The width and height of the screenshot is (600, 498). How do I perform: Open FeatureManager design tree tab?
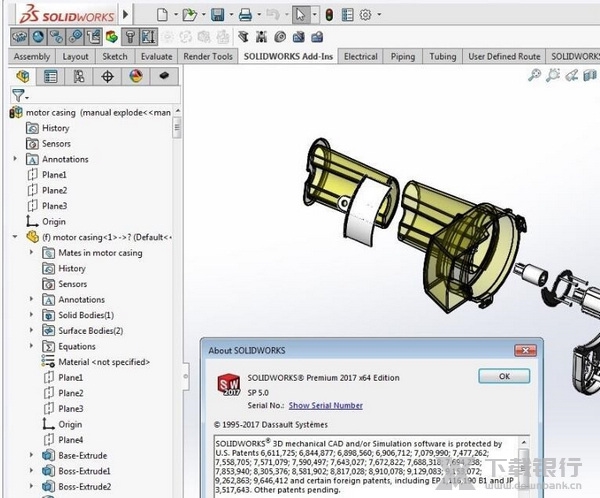(x=23, y=76)
